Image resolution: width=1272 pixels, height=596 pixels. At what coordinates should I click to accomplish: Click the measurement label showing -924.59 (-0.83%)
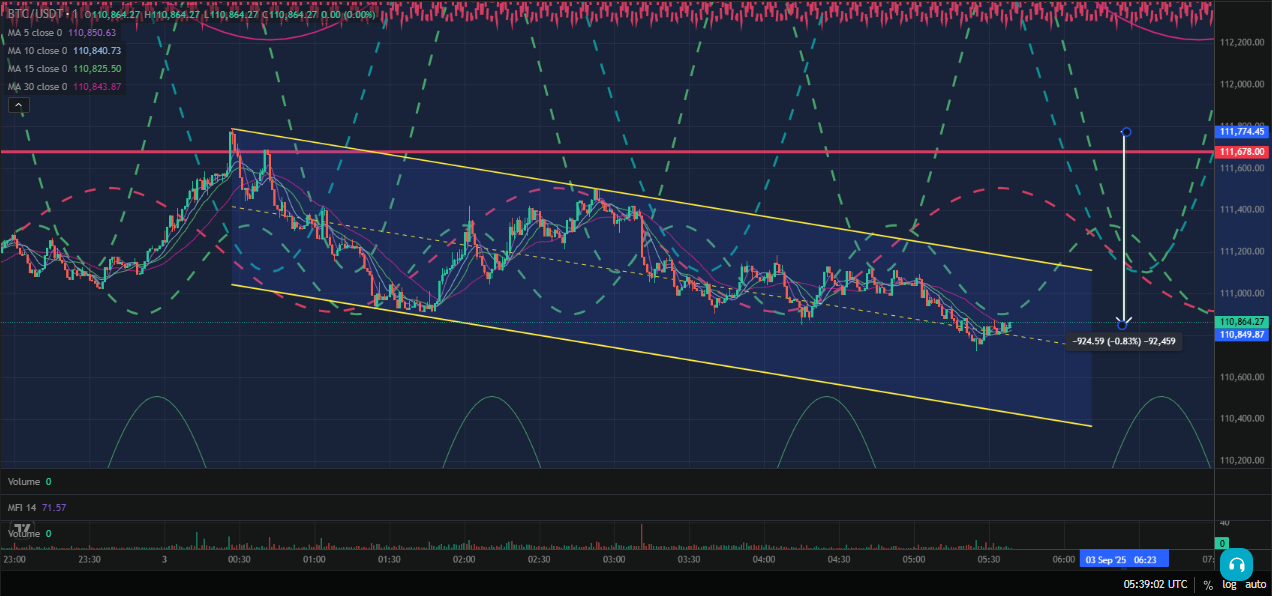[x=1124, y=342]
